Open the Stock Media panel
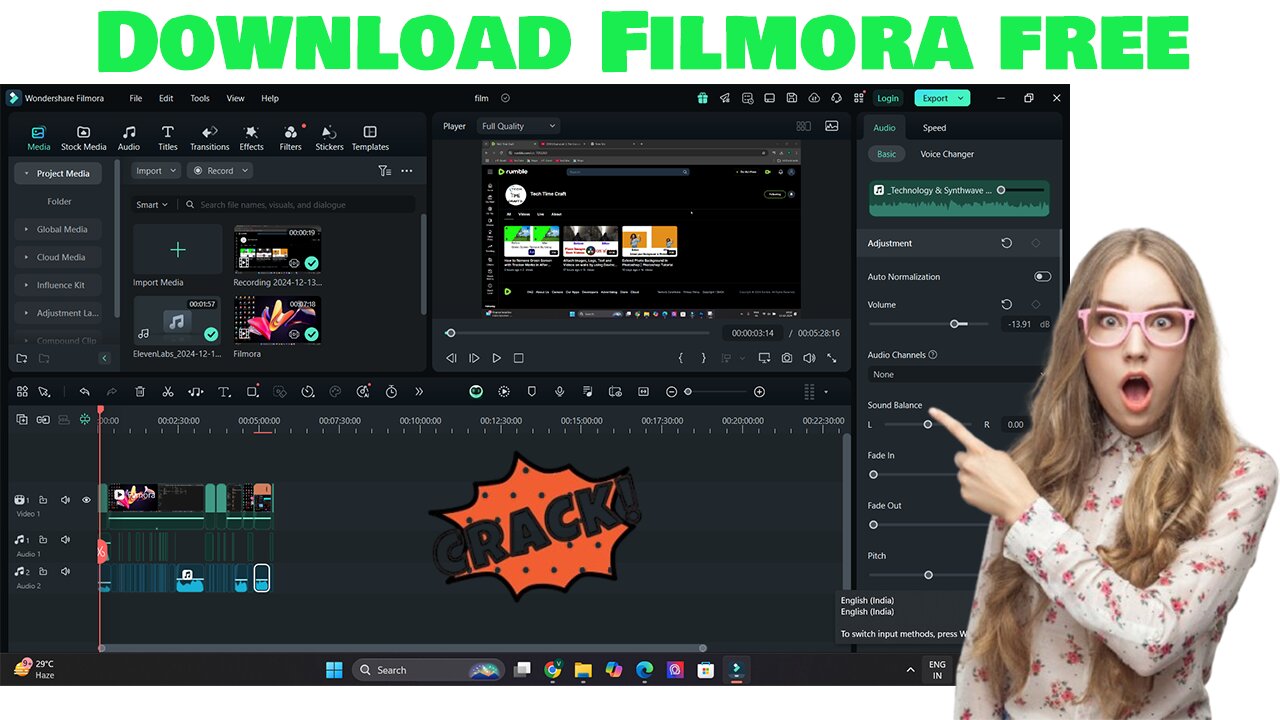This screenshot has height=720, width=1280. pyautogui.click(x=83, y=138)
